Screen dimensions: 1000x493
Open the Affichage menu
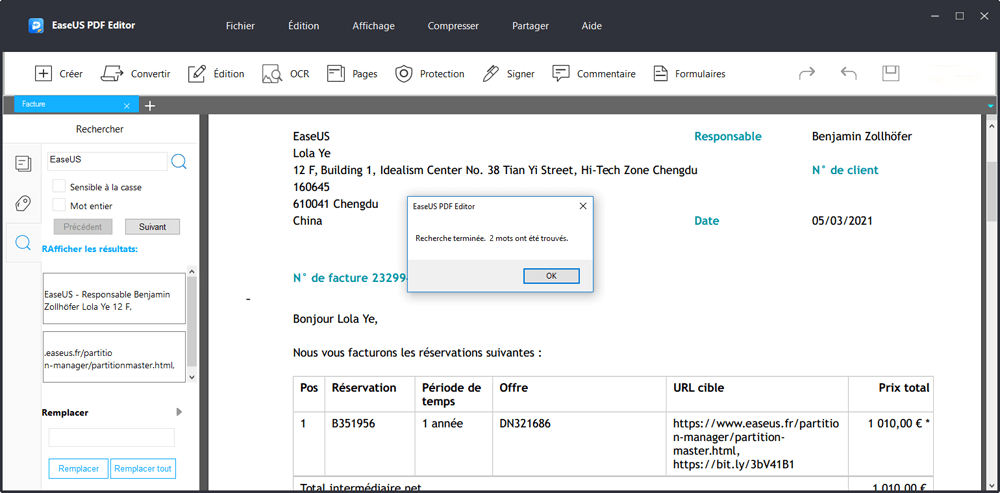click(373, 25)
